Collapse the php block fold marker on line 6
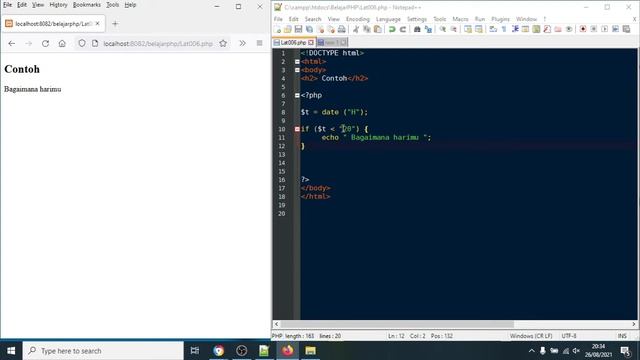Image resolution: width=640 pixels, height=360 pixels. click(x=297, y=96)
